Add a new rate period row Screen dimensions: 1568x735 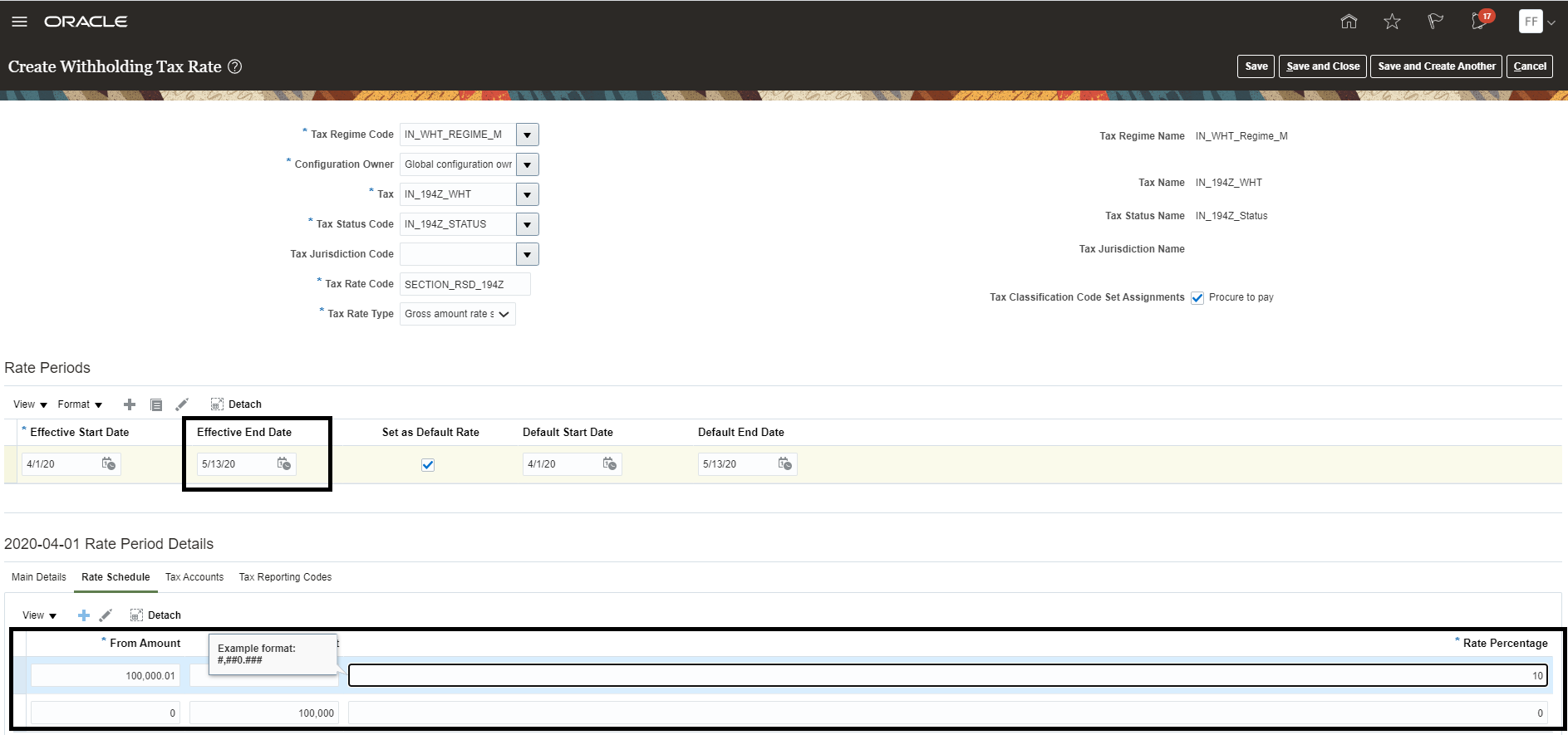[x=130, y=404]
